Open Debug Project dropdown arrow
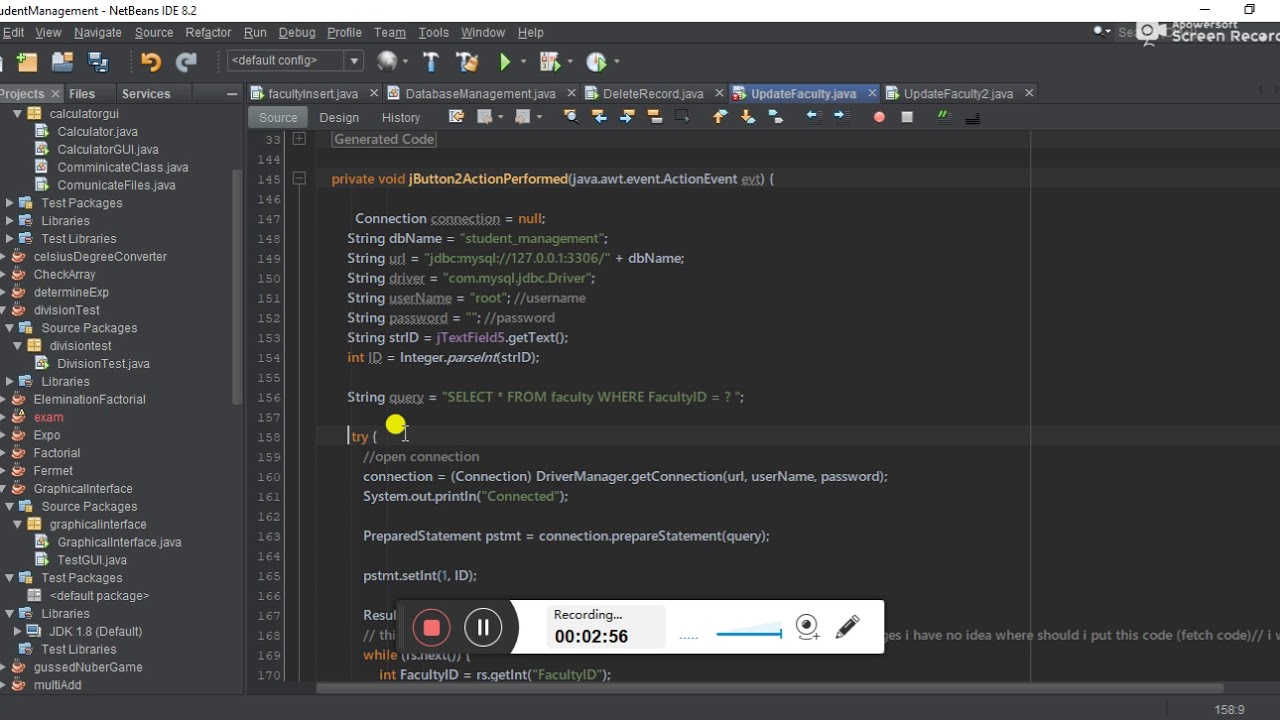 pos(569,62)
